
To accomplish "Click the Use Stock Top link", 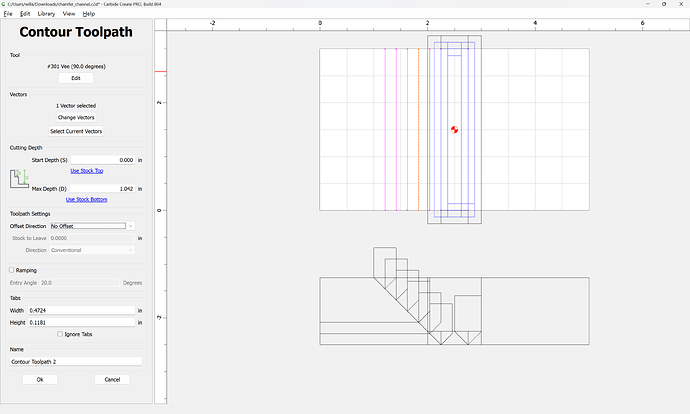I will [x=86, y=171].
